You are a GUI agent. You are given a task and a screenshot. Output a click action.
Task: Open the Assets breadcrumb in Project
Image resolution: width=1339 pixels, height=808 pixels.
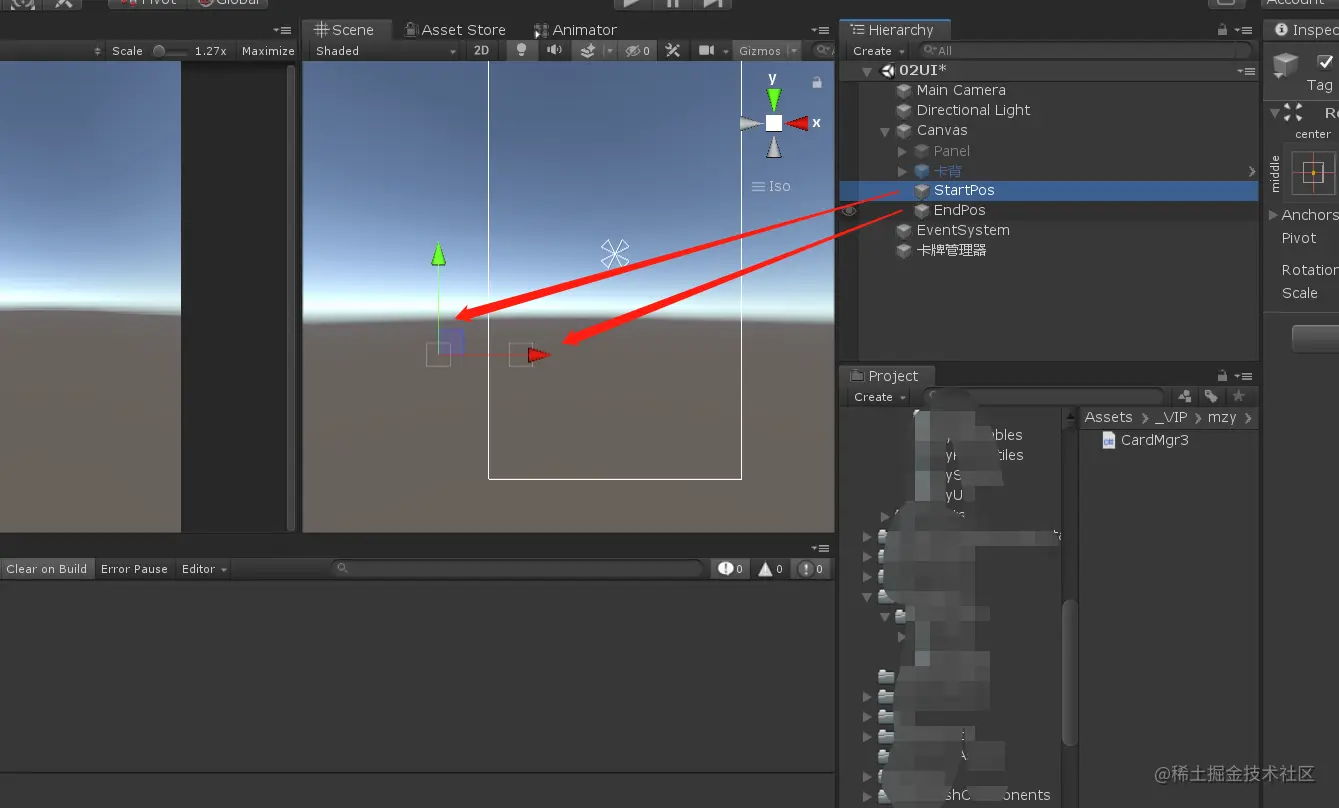point(1108,417)
